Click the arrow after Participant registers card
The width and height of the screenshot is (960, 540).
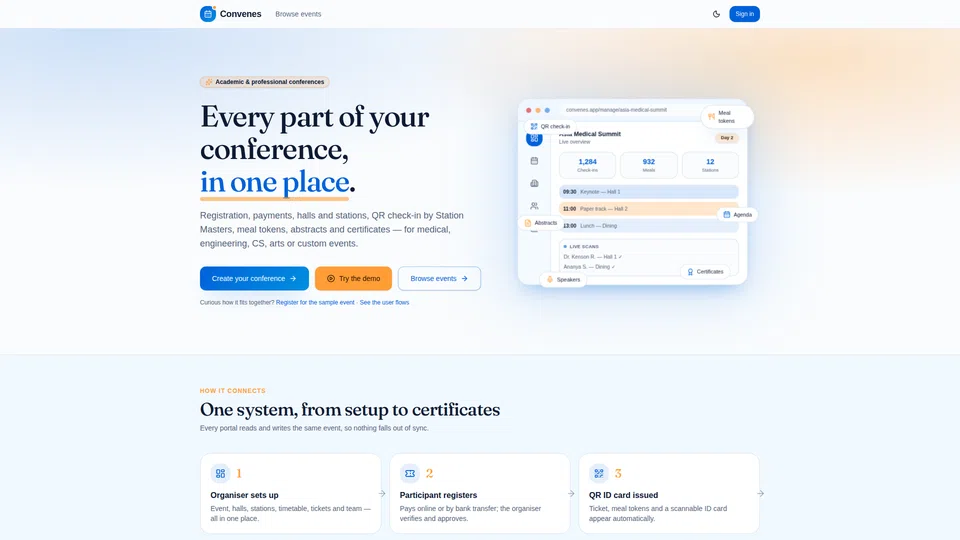(571, 493)
